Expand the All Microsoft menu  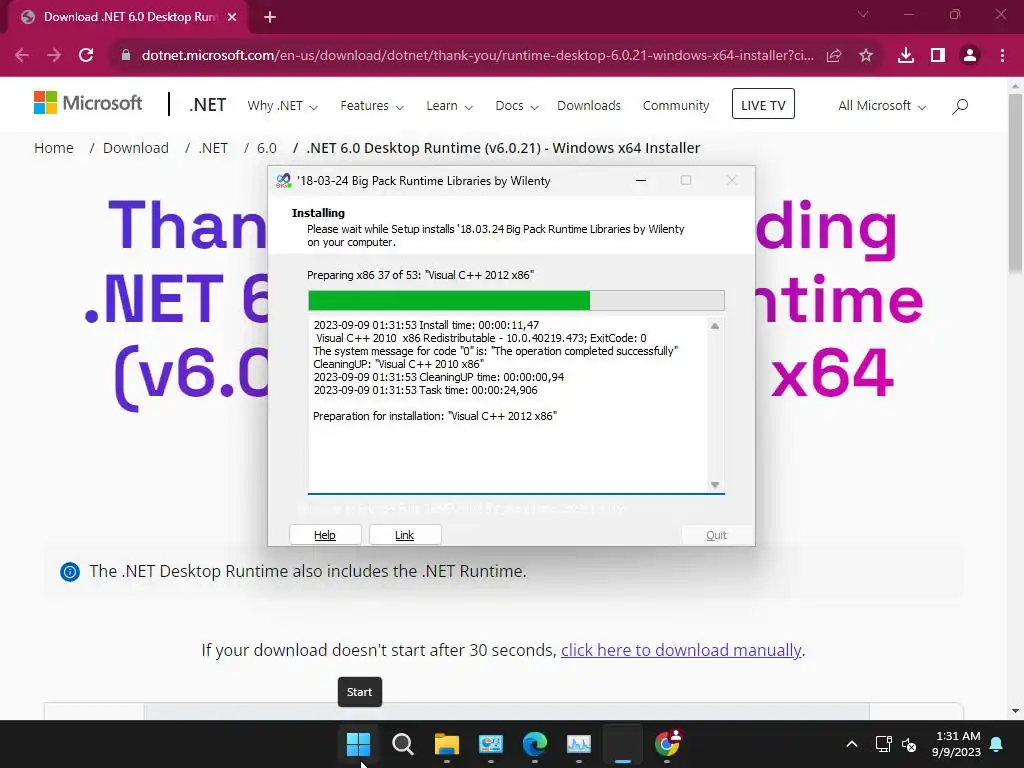coord(882,106)
